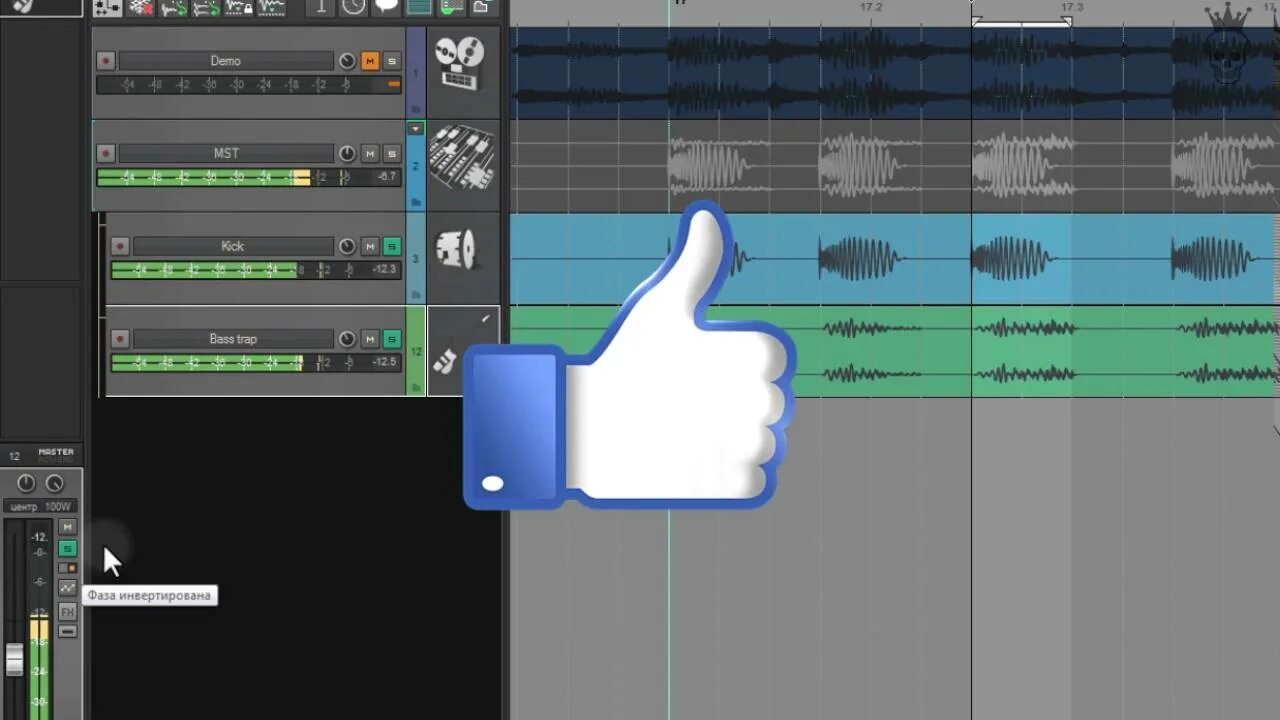Select the green Bass trap audio clip
Viewport: 1280px width, 720px height.
tap(894, 352)
